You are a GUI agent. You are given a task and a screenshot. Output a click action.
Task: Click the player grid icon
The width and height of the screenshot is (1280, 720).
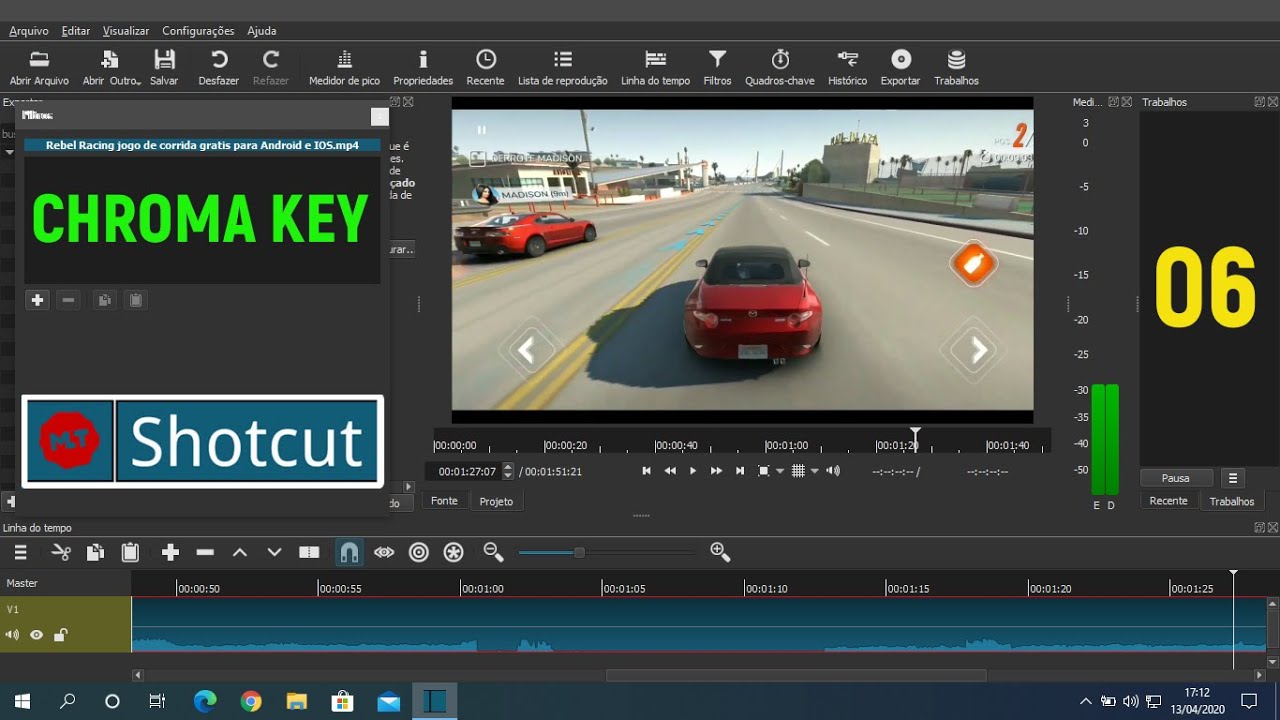point(798,471)
